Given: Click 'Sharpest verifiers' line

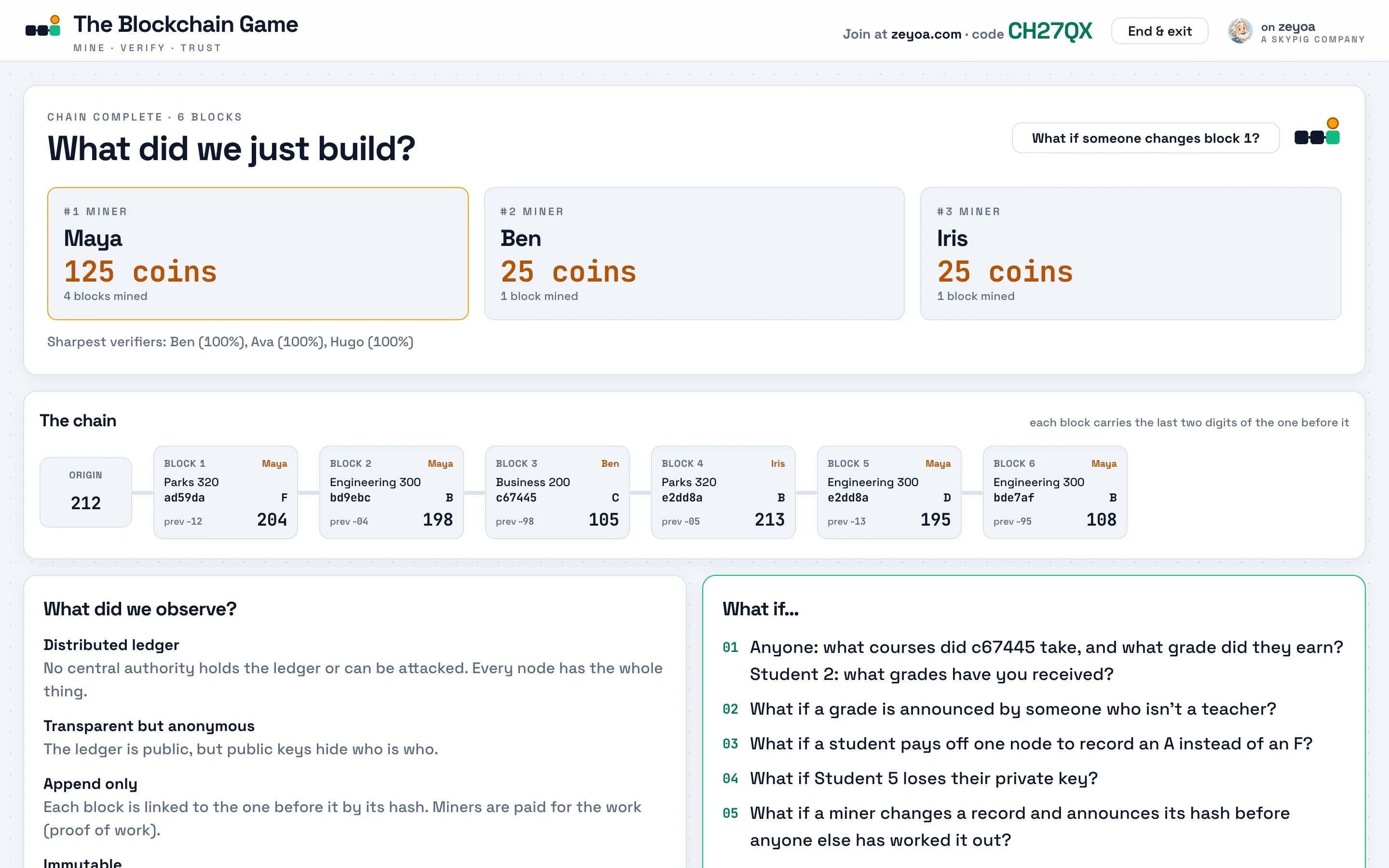Looking at the screenshot, I should coord(230,342).
